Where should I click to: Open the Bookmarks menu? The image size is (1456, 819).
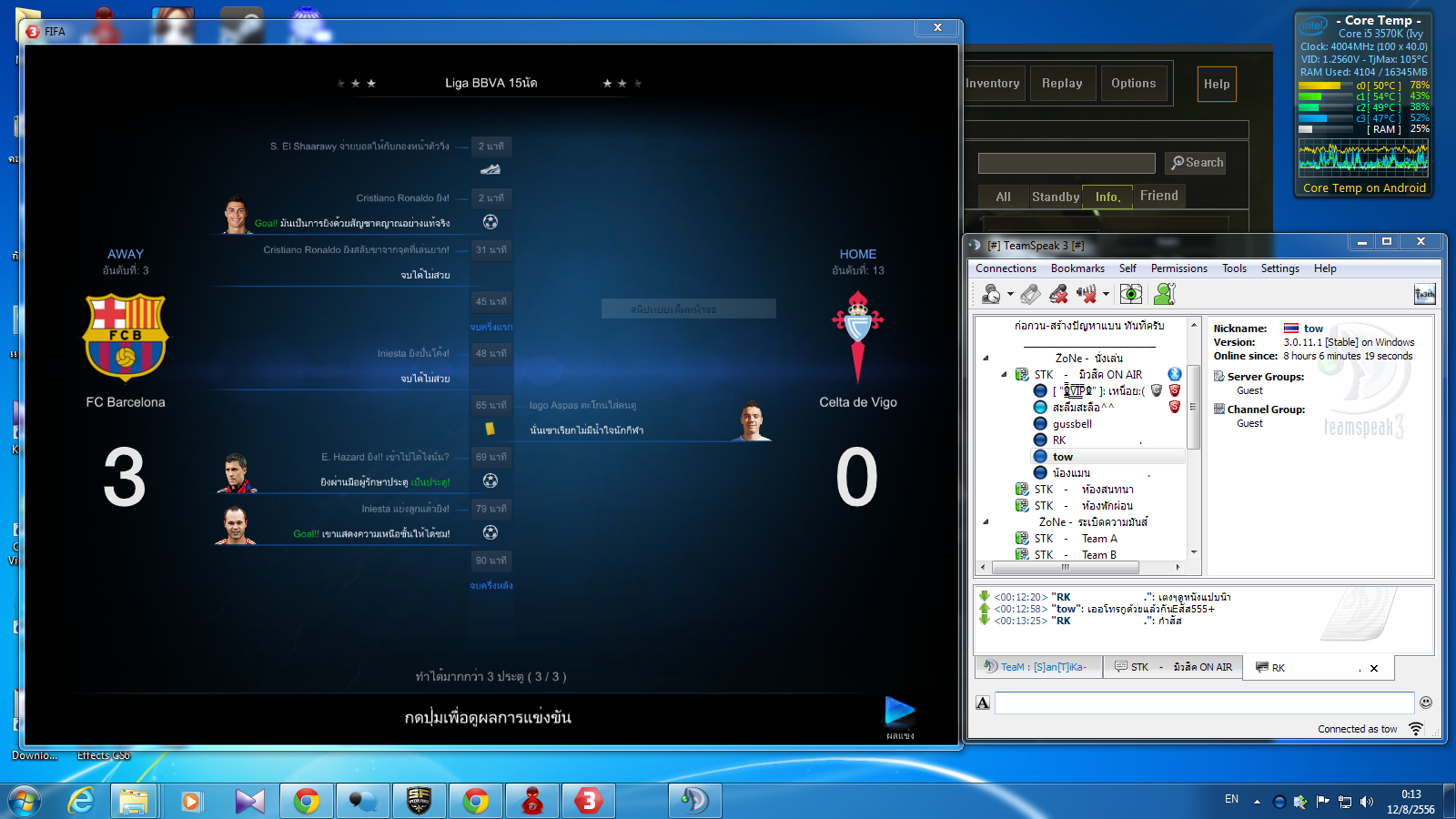[x=1077, y=268]
